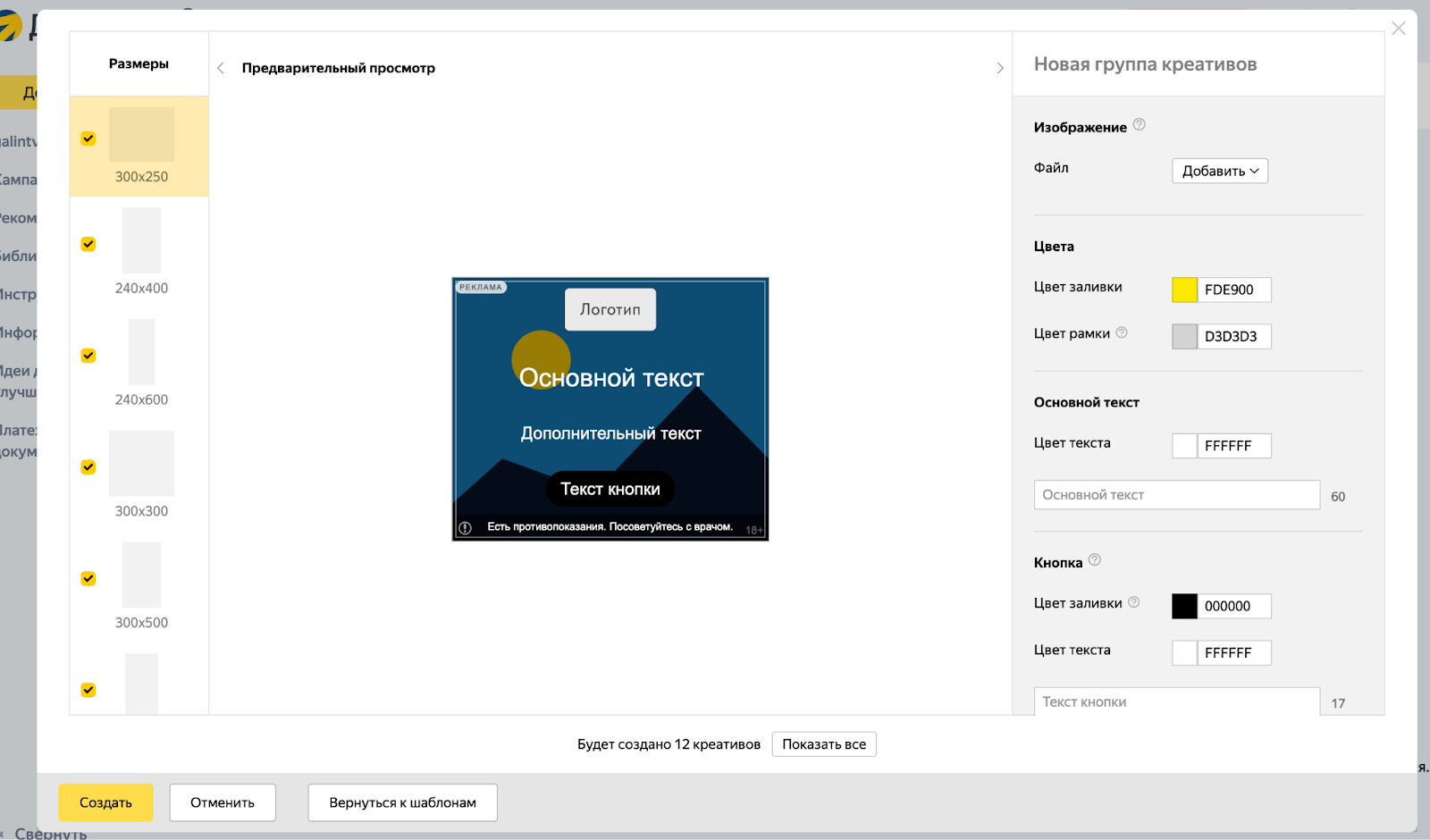
Task: Click help icon next to Кнопка heading
Action: pos(1095,560)
